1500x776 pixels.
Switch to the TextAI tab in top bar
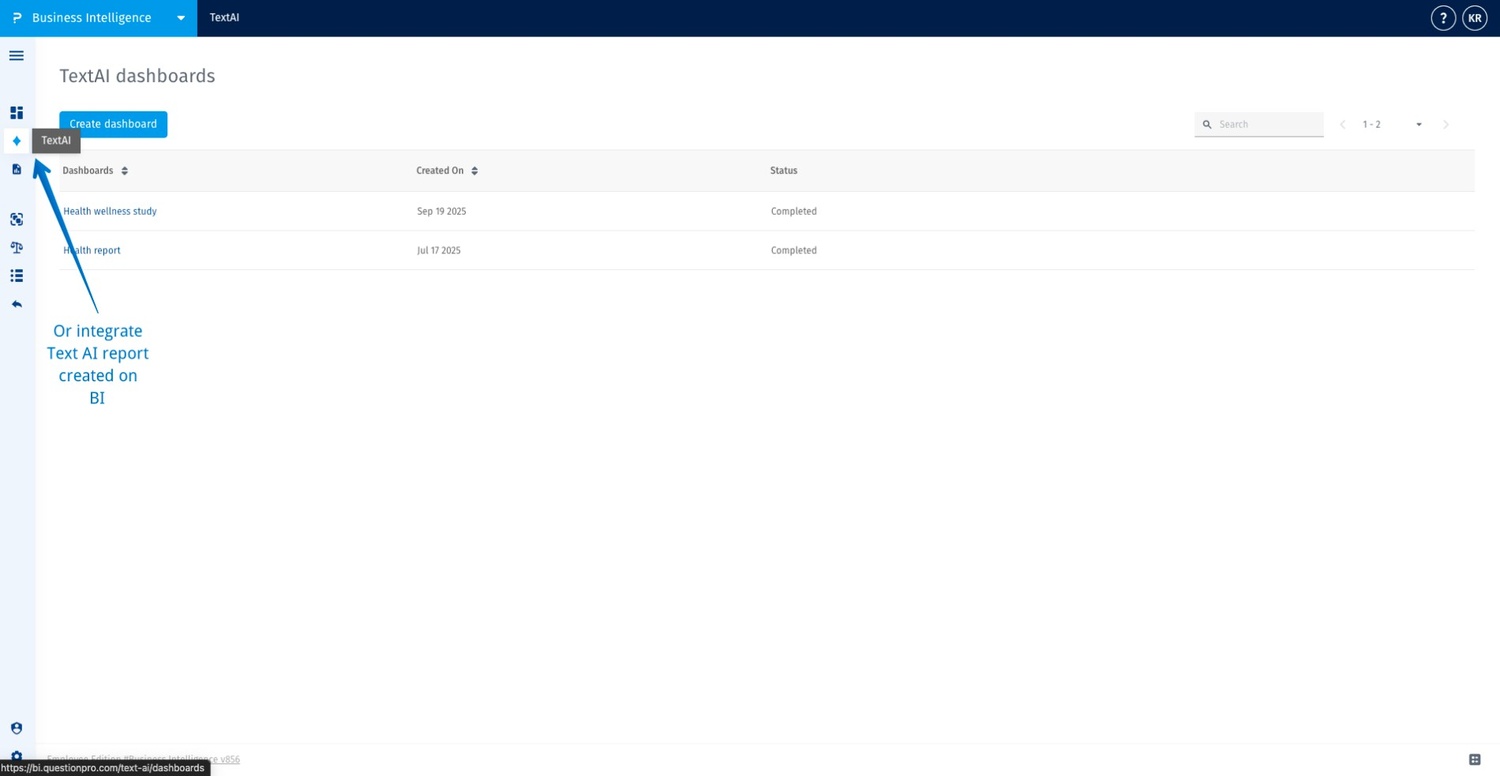coord(224,17)
